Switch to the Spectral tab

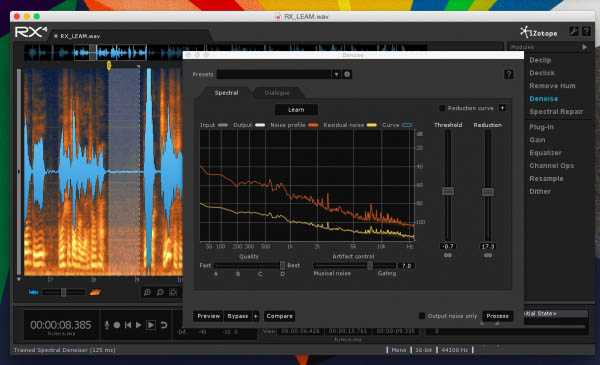(226, 93)
